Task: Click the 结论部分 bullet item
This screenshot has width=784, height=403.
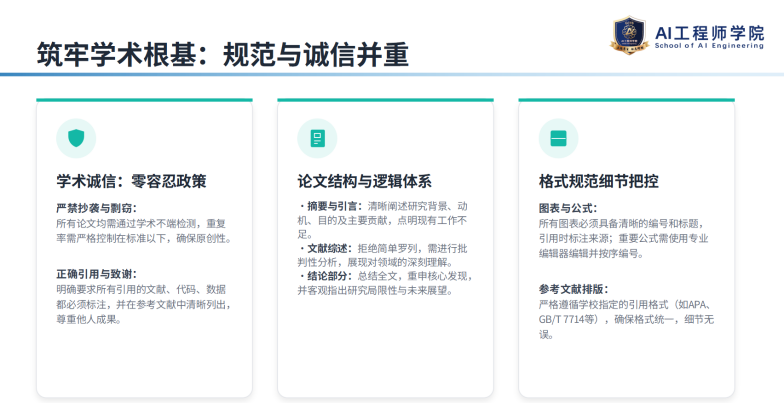Action: (385, 283)
